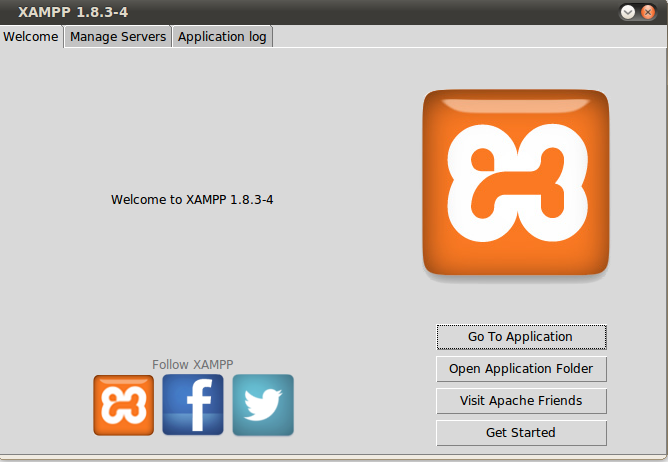
Task: Click the Go To Application button
Action: [x=521, y=337]
